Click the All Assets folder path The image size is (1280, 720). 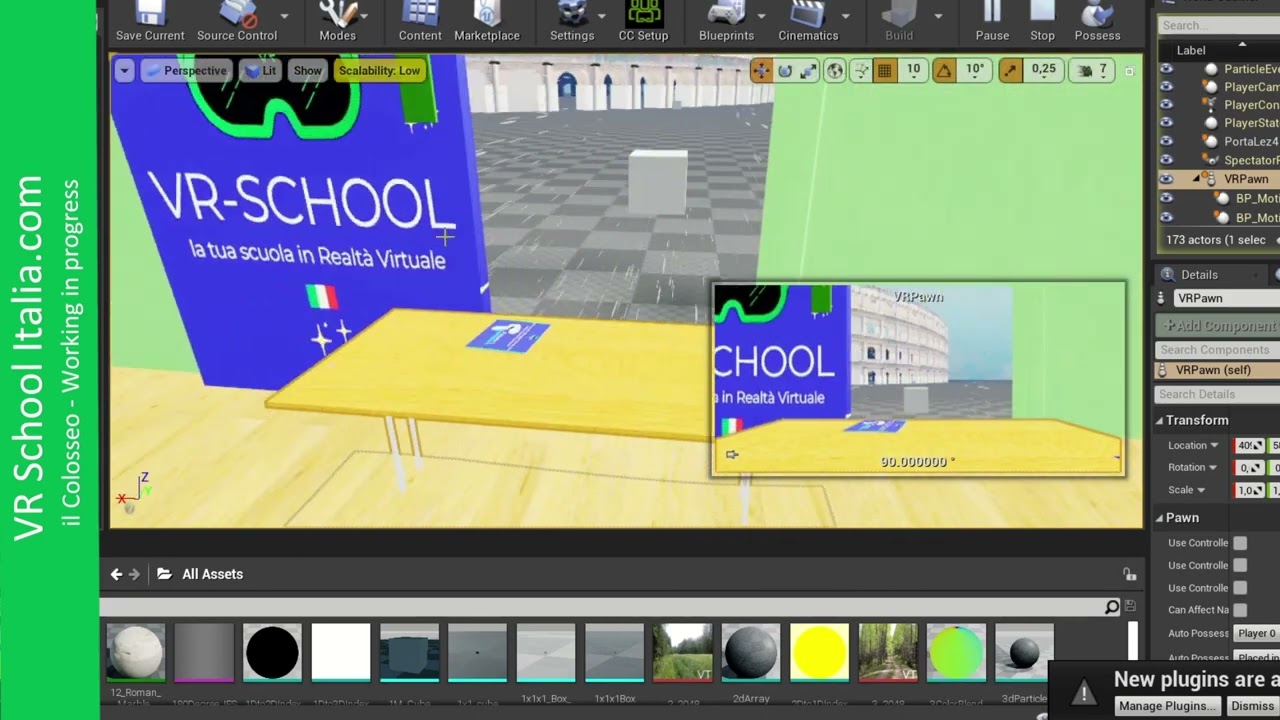click(x=212, y=574)
